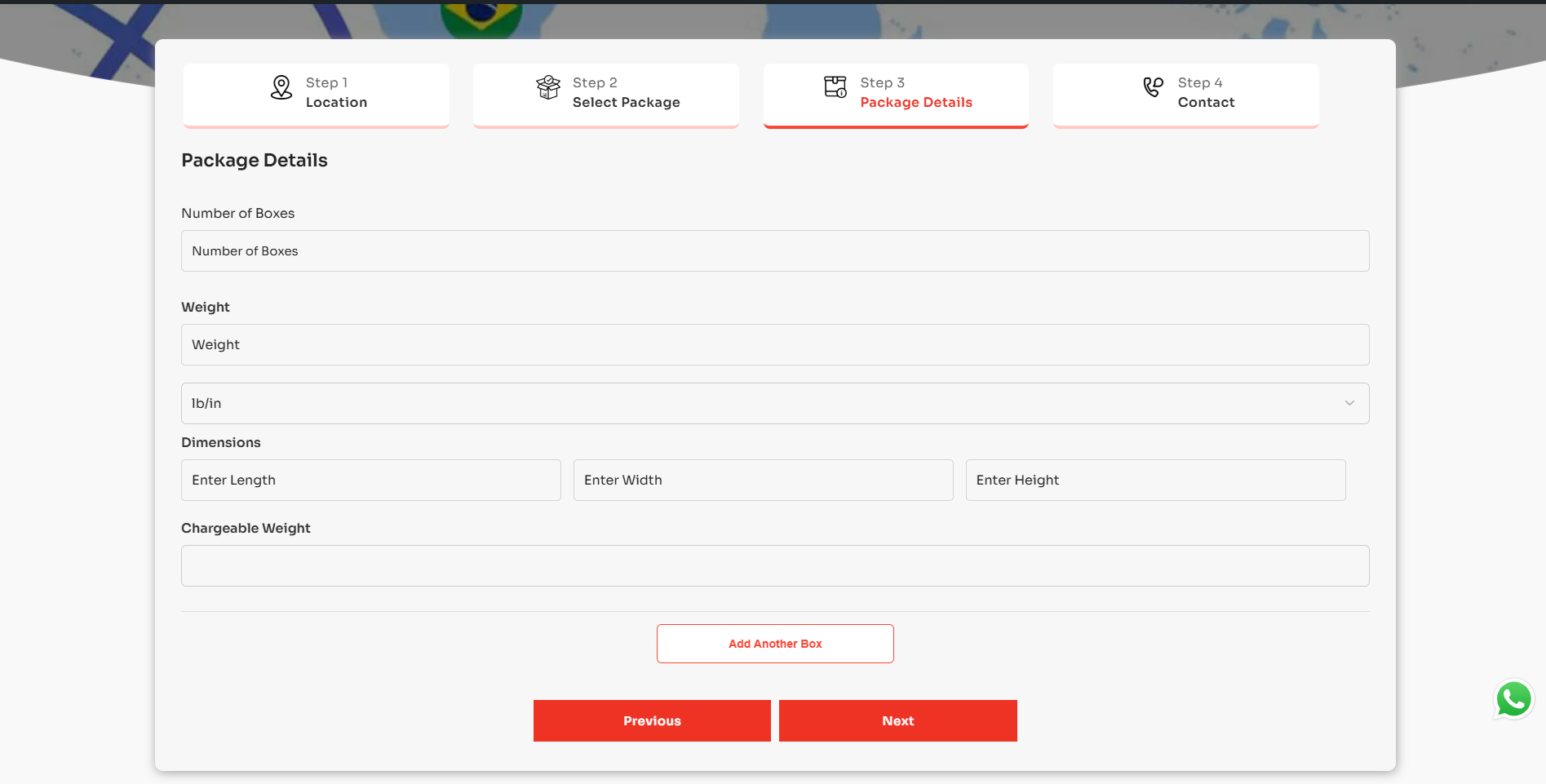The height and width of the screenshot is (784, 1546).
Task: Click the Add Another Box button
Action: (x=775, y=644)
